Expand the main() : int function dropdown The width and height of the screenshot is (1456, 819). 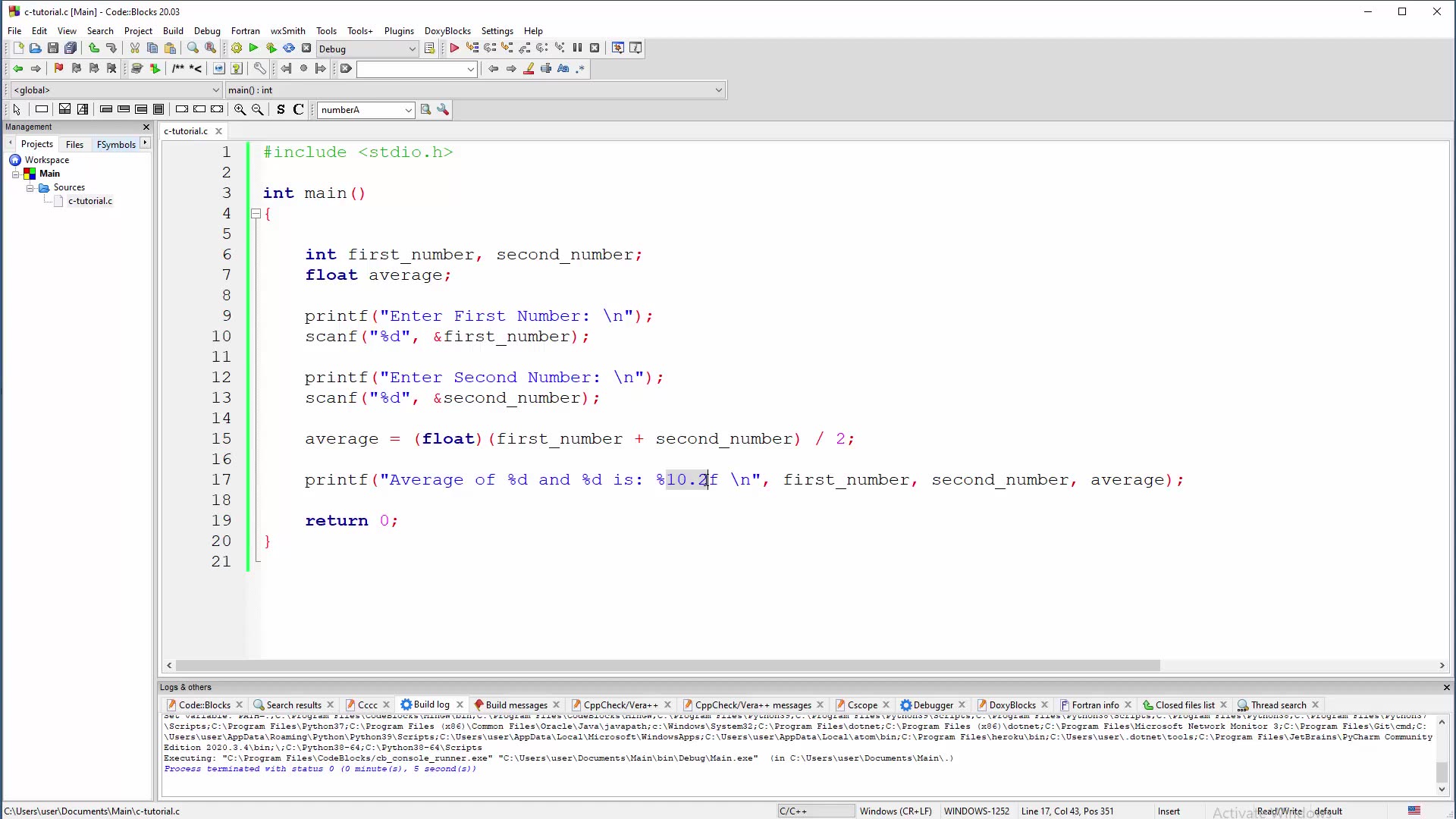[x=718, y=89]
